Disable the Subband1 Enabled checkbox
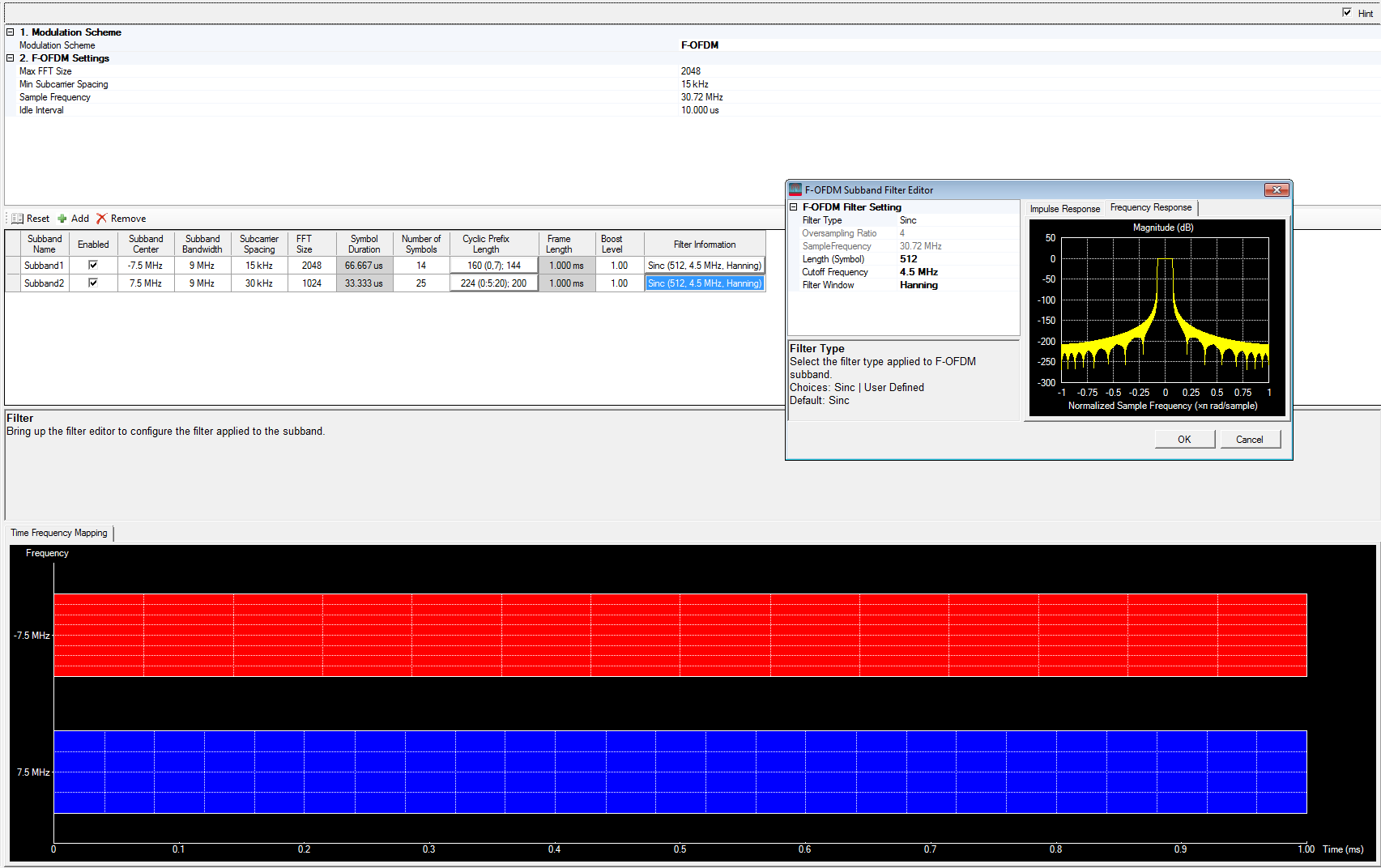This screenshot has width=1381, height=868. point(93,265)
